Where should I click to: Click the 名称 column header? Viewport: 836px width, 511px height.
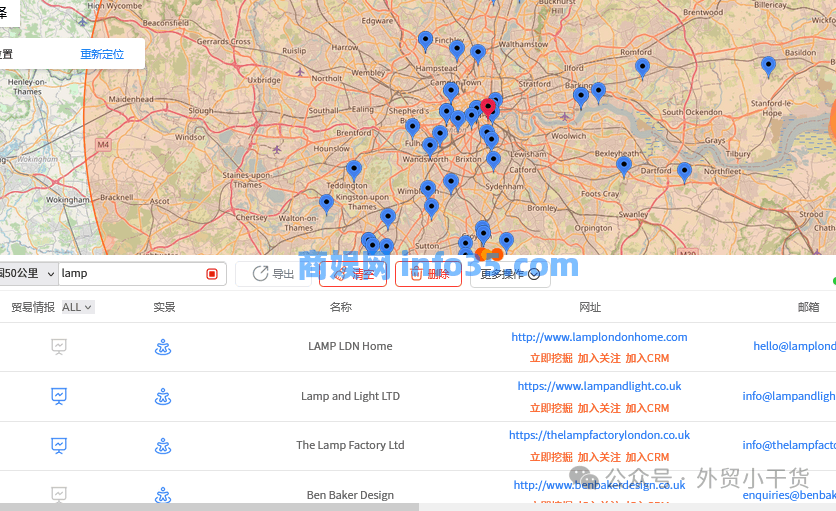coord(341,307)
